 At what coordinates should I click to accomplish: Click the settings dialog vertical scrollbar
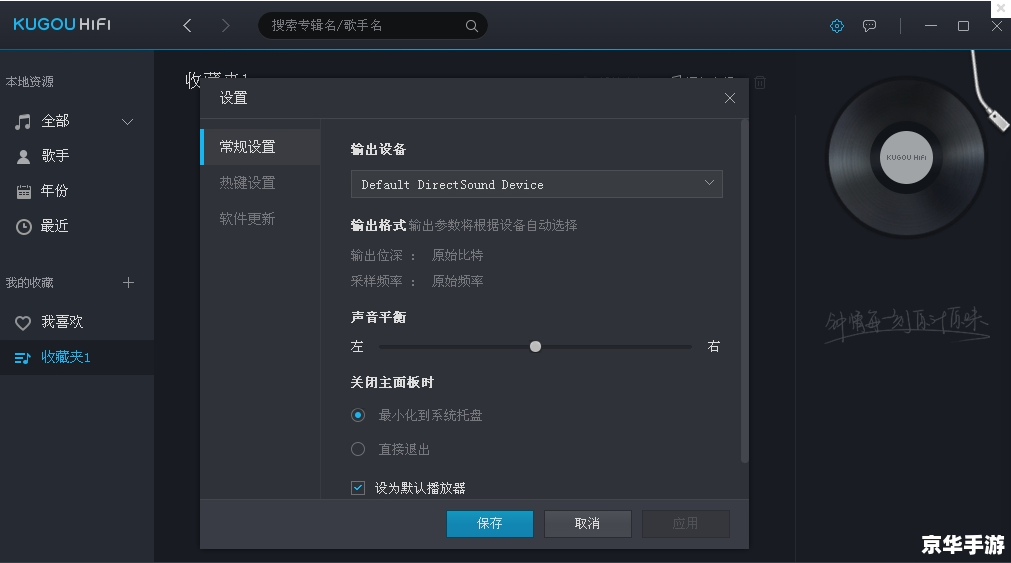pos(744,290)
